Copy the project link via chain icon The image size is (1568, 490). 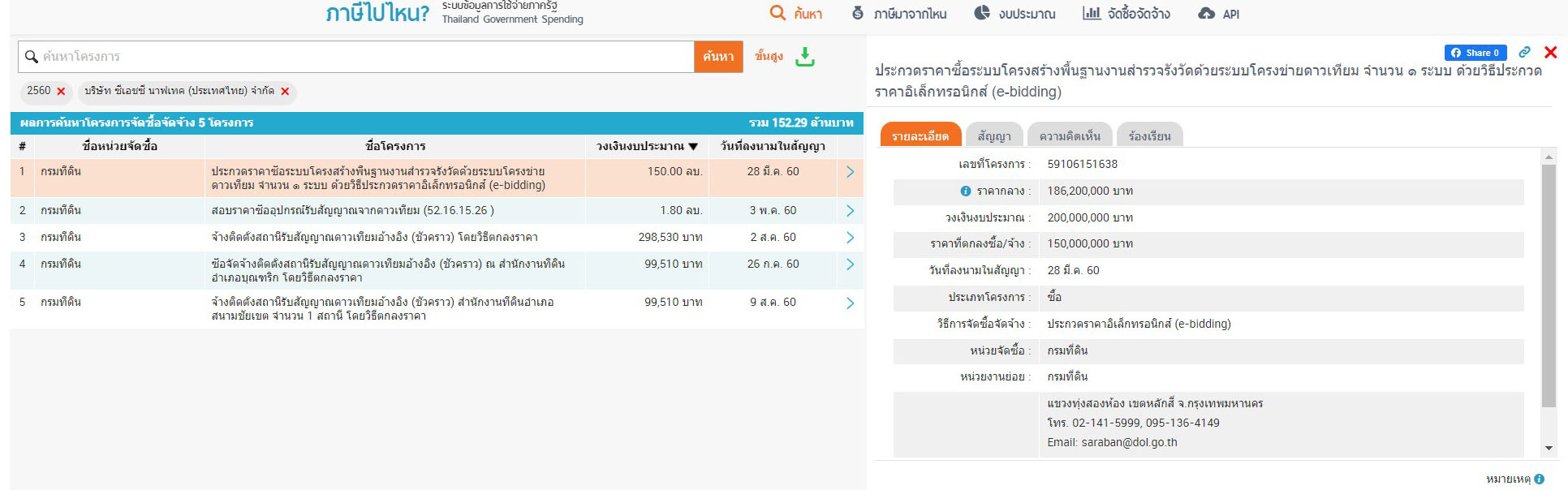[1524, 53]
